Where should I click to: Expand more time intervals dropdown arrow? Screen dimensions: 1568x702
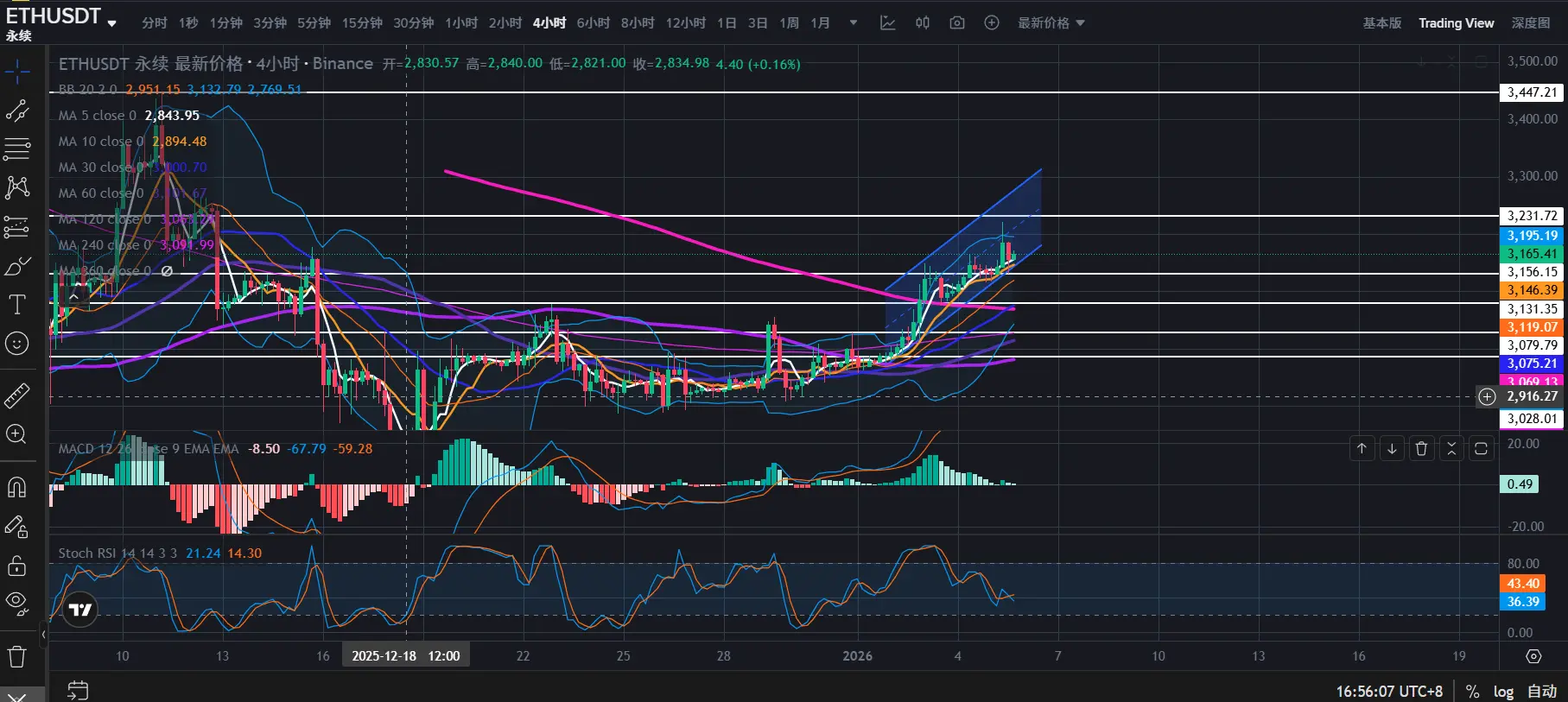854,23
